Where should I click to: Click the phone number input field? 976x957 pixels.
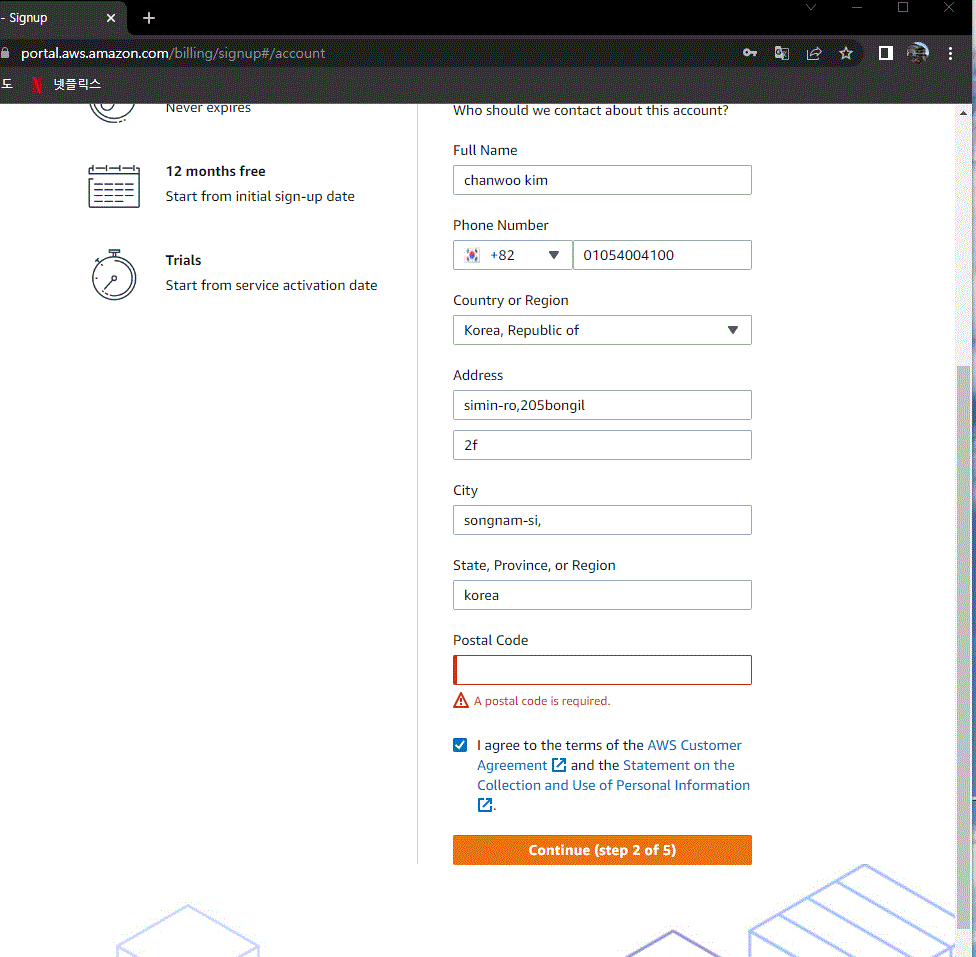click(x=662, y=255)
